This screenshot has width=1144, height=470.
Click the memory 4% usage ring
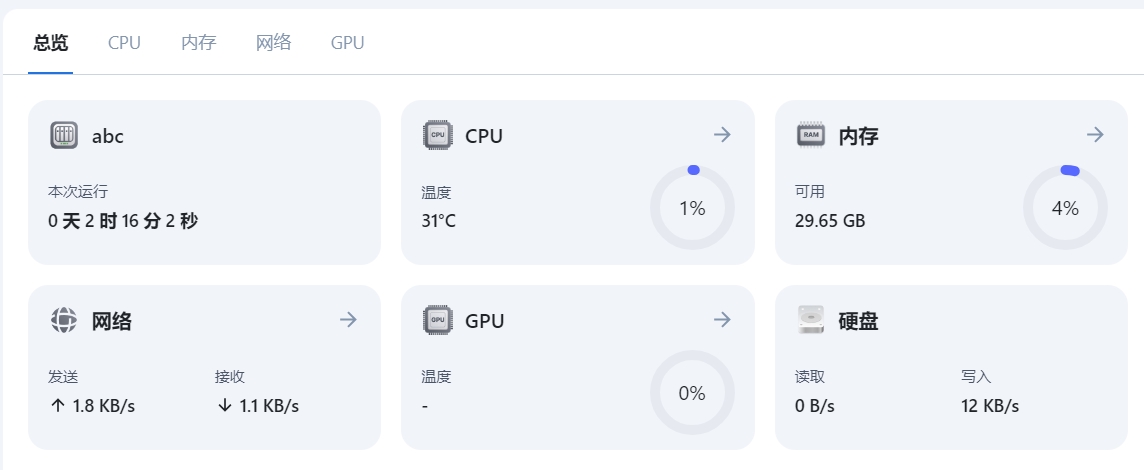[x=1065, y=209]
